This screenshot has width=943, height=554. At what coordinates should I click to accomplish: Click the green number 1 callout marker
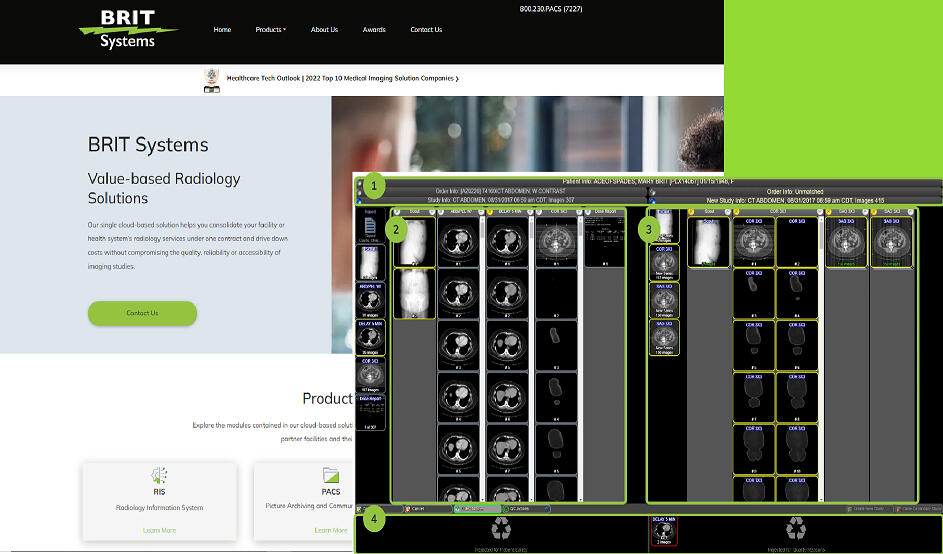373,186
